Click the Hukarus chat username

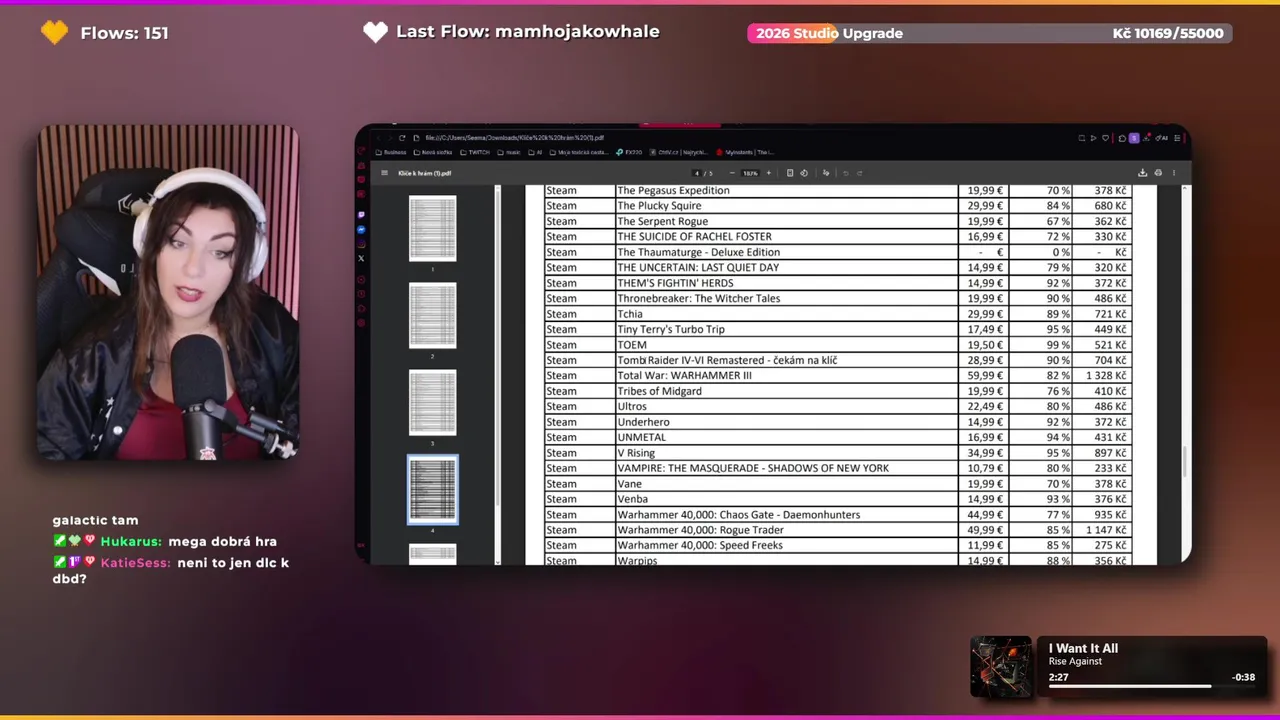131,541
